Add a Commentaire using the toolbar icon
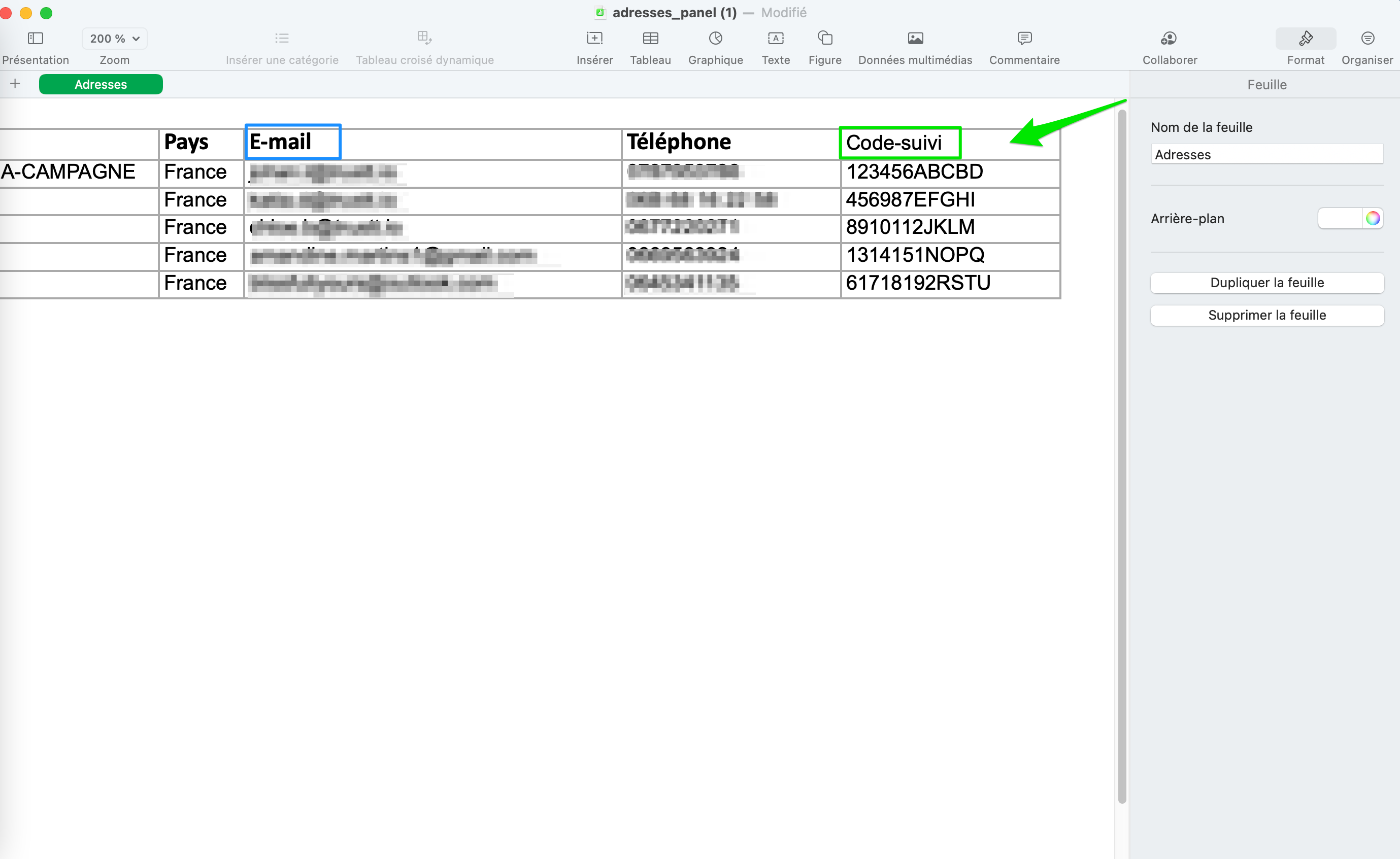Viewport: 1400px width, 859px height. [x=1024, y=39]
